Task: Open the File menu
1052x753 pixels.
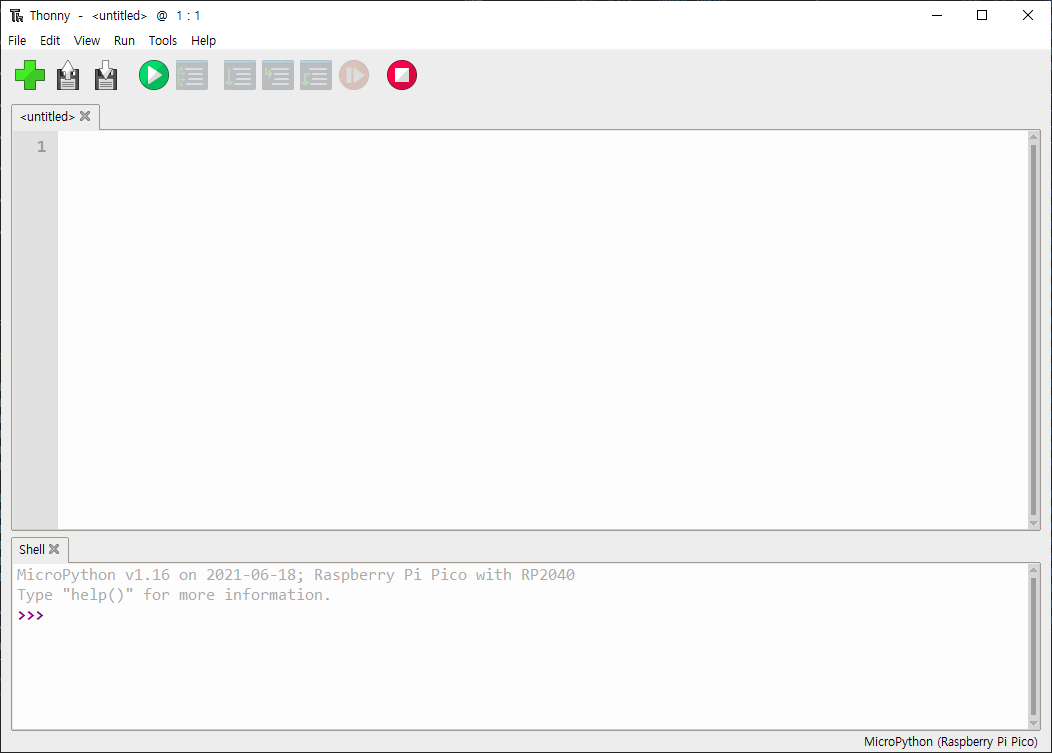Action: click(17, 41)
